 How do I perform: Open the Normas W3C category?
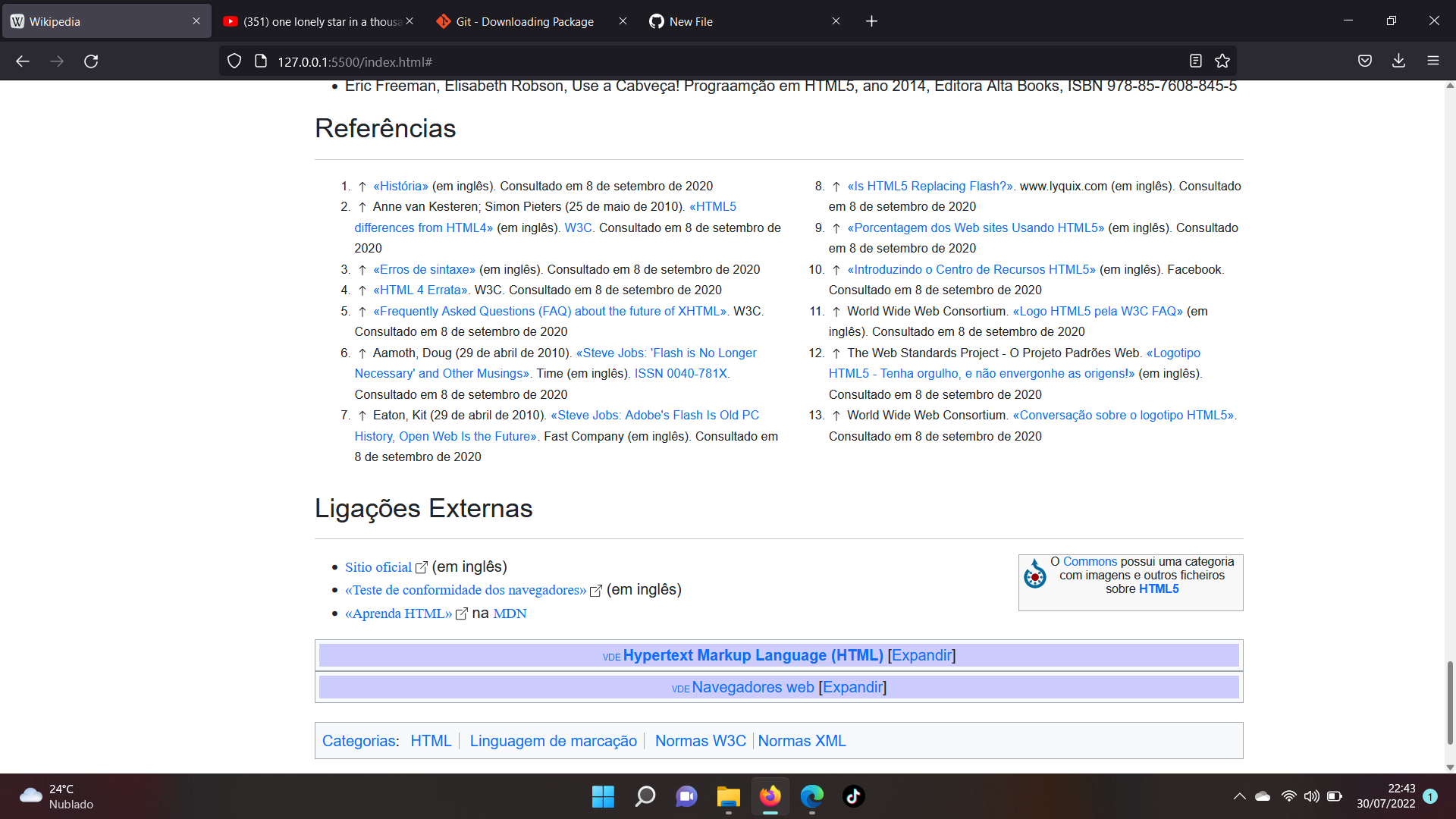[700, 741]
